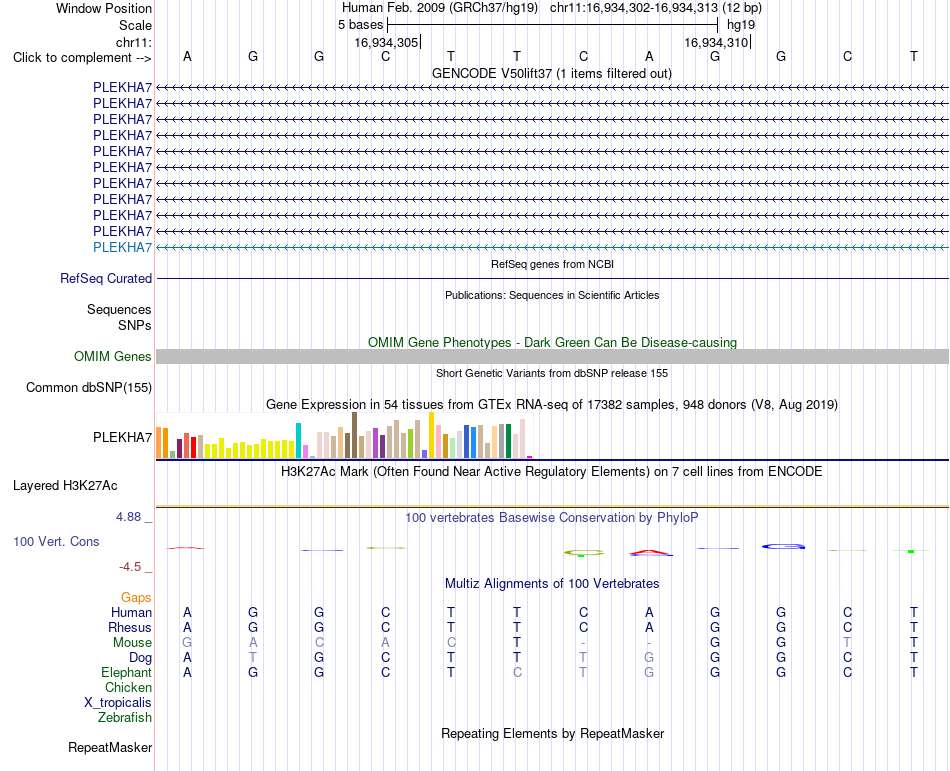Screen dimensions: 950x771
Task: Open the chr11:16,934,302-16,934,313 position text
Action: (656, 8)
